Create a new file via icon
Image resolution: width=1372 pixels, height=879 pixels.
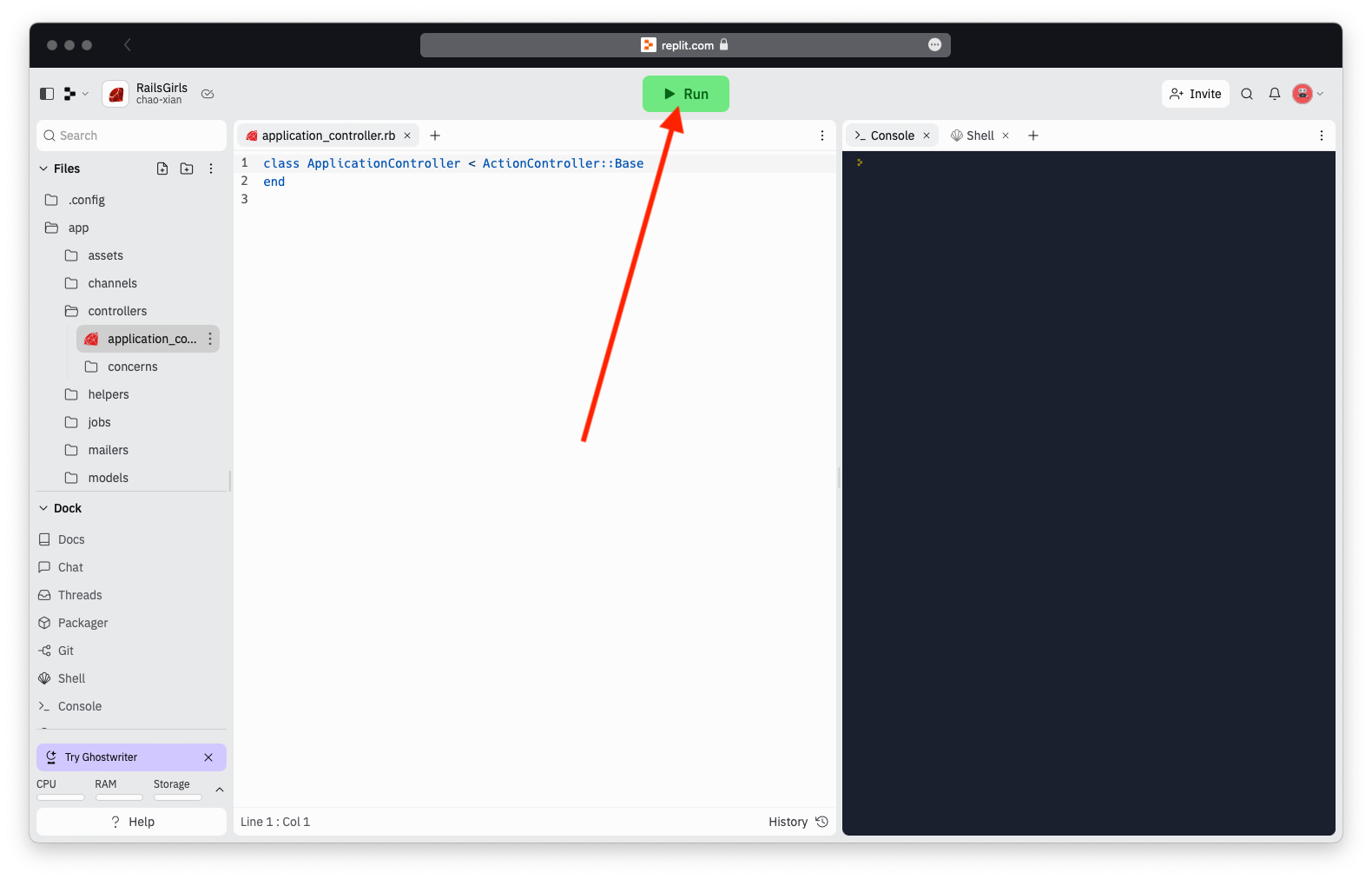click(x=162, y=169)
